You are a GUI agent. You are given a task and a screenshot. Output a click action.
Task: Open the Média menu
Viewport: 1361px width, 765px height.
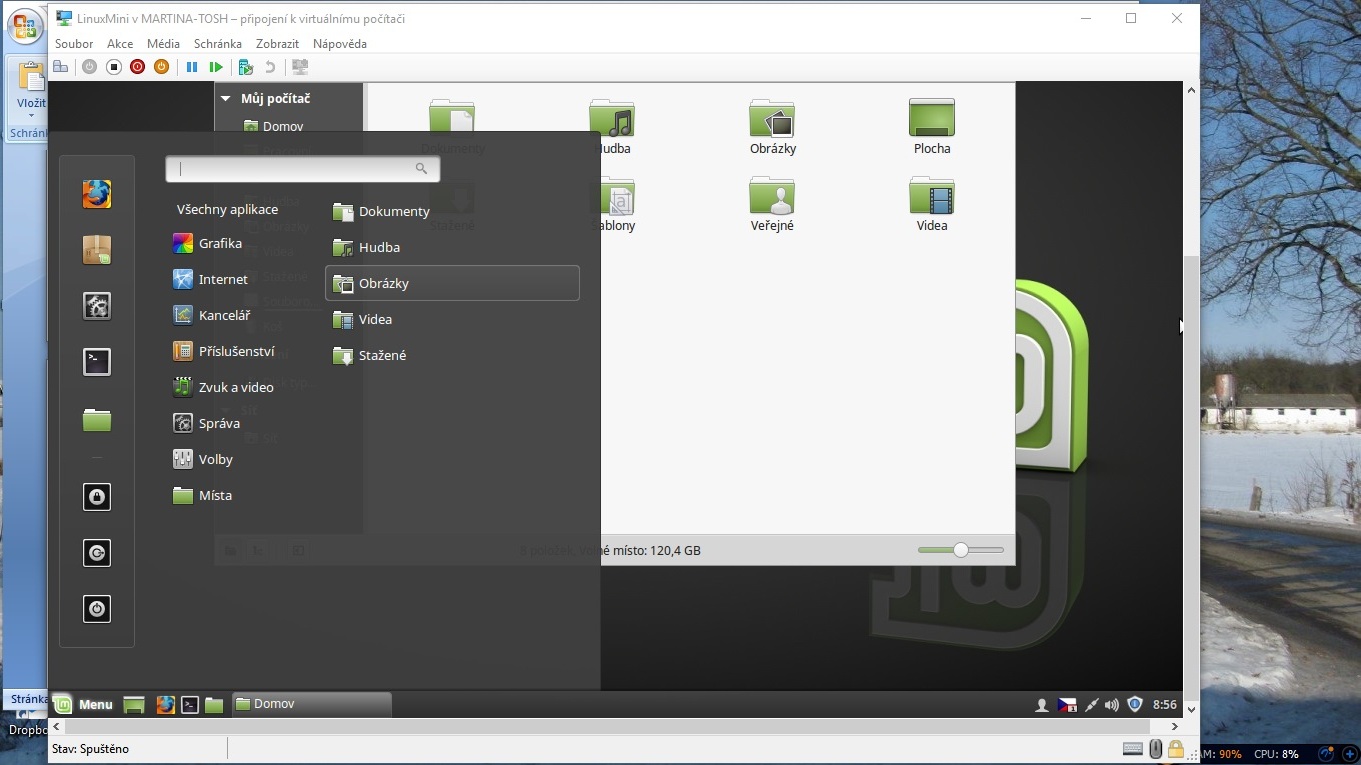tap(163, 44)
